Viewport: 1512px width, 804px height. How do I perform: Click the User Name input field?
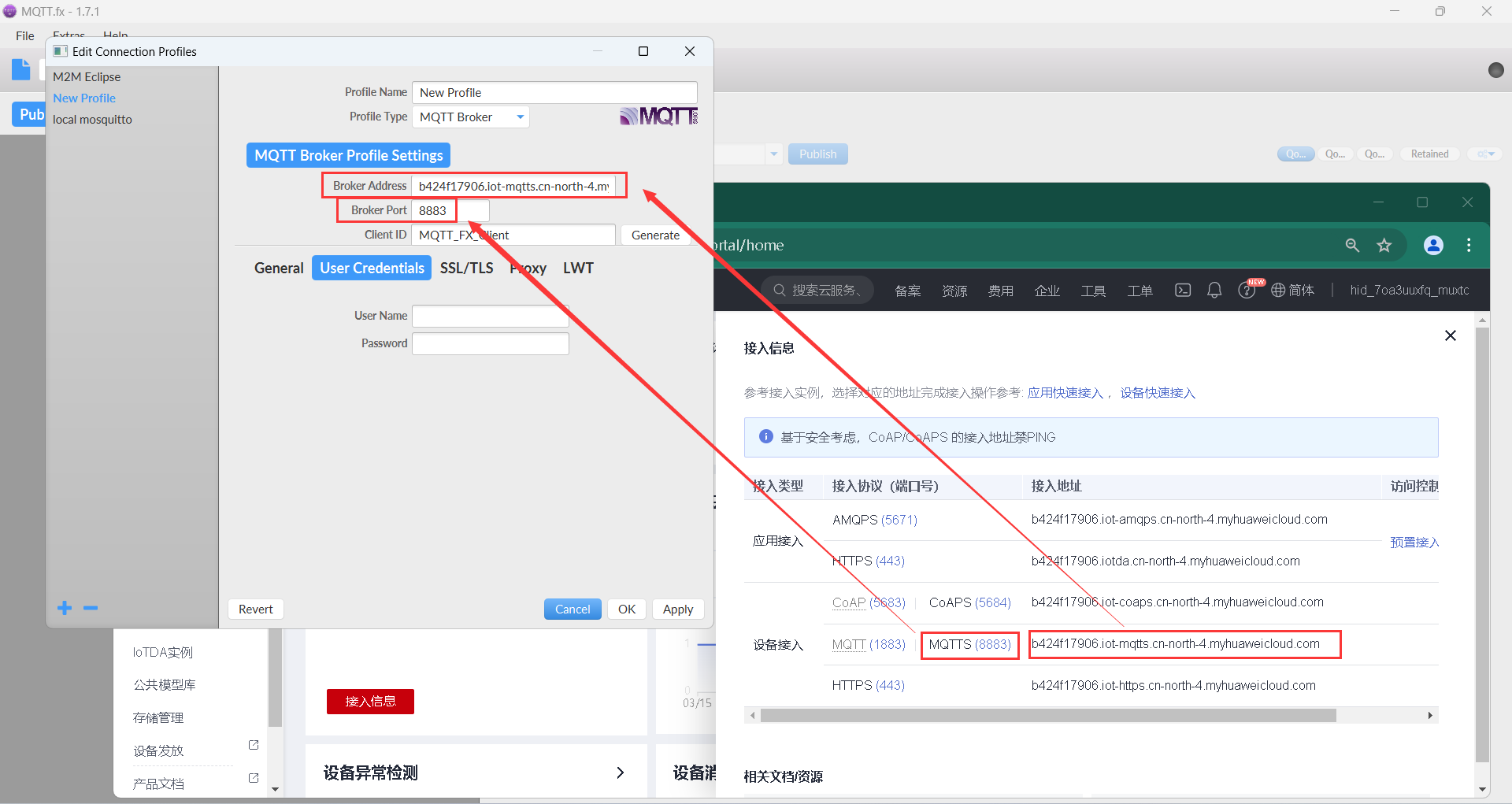pos(490,316)
